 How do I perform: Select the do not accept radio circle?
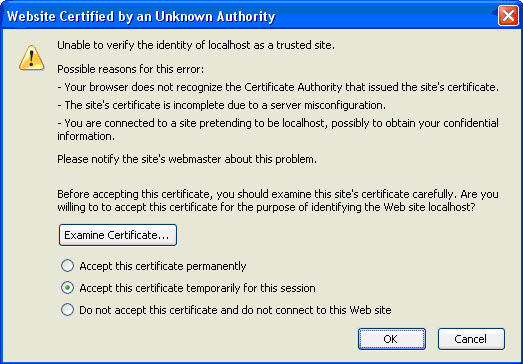tap(67, 310)
